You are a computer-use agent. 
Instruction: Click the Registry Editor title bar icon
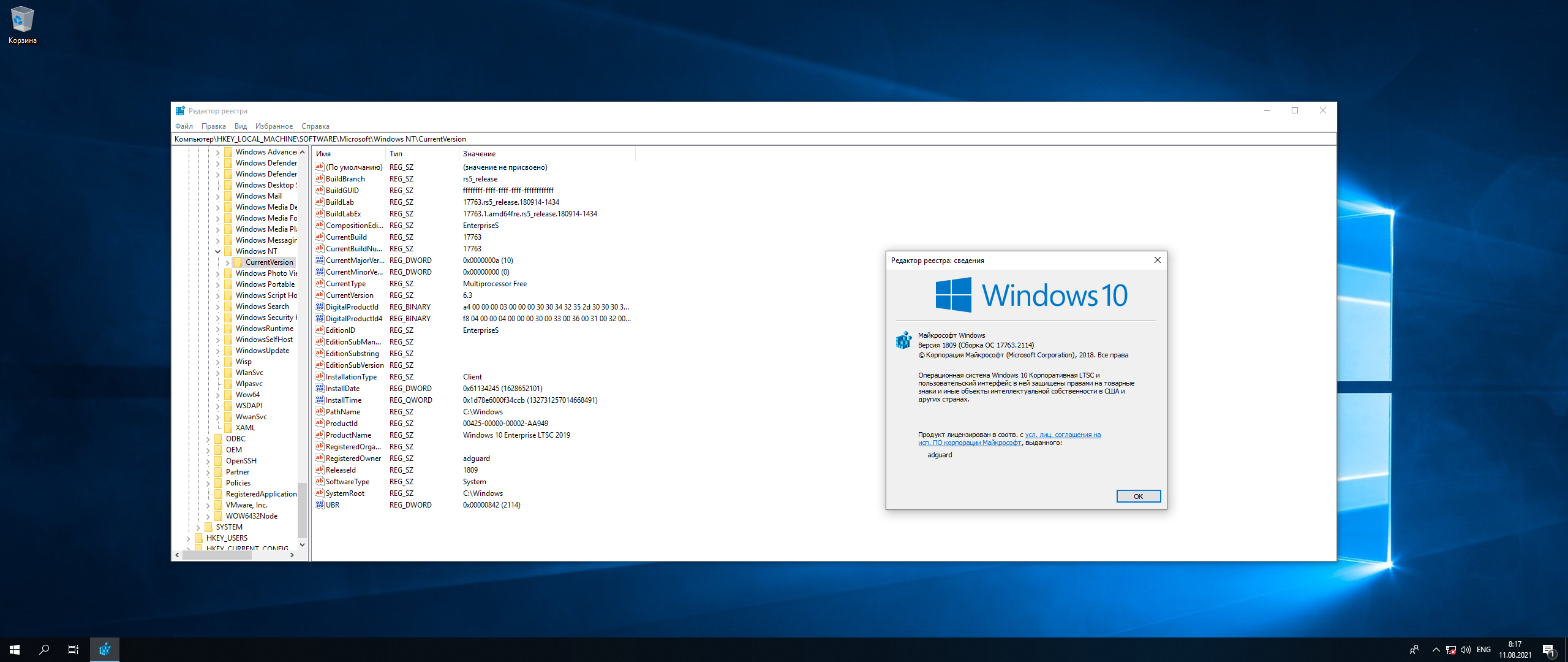[180, 111]
